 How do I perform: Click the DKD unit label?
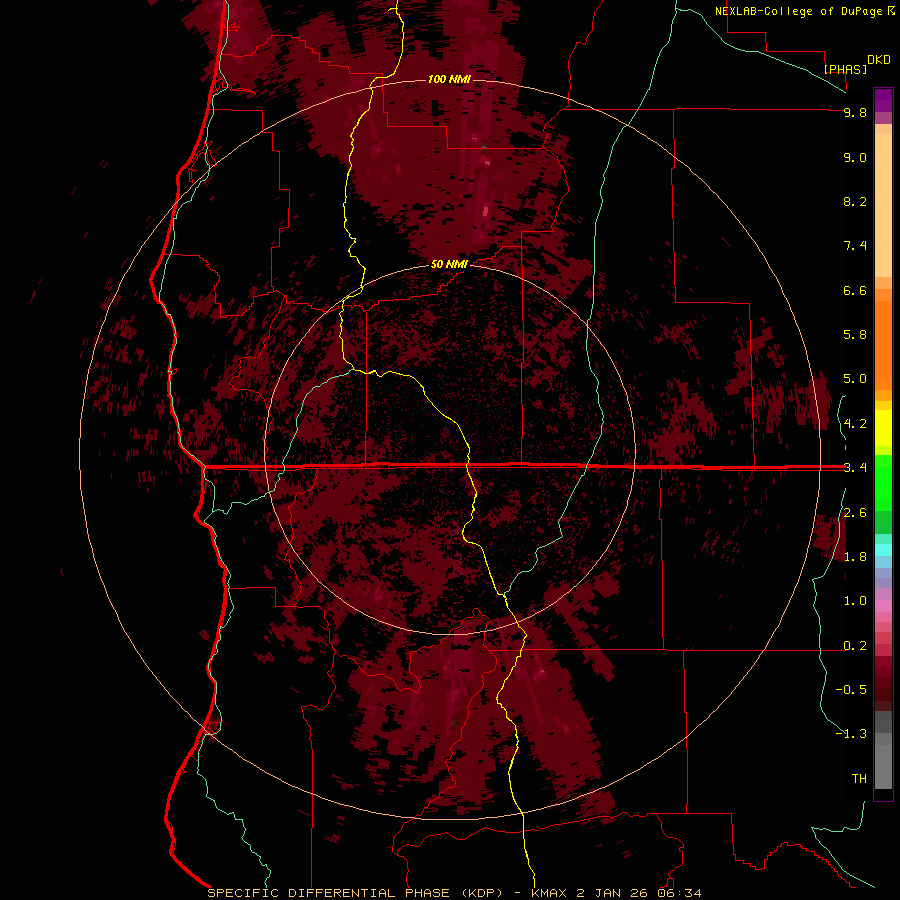pos(879,60)
